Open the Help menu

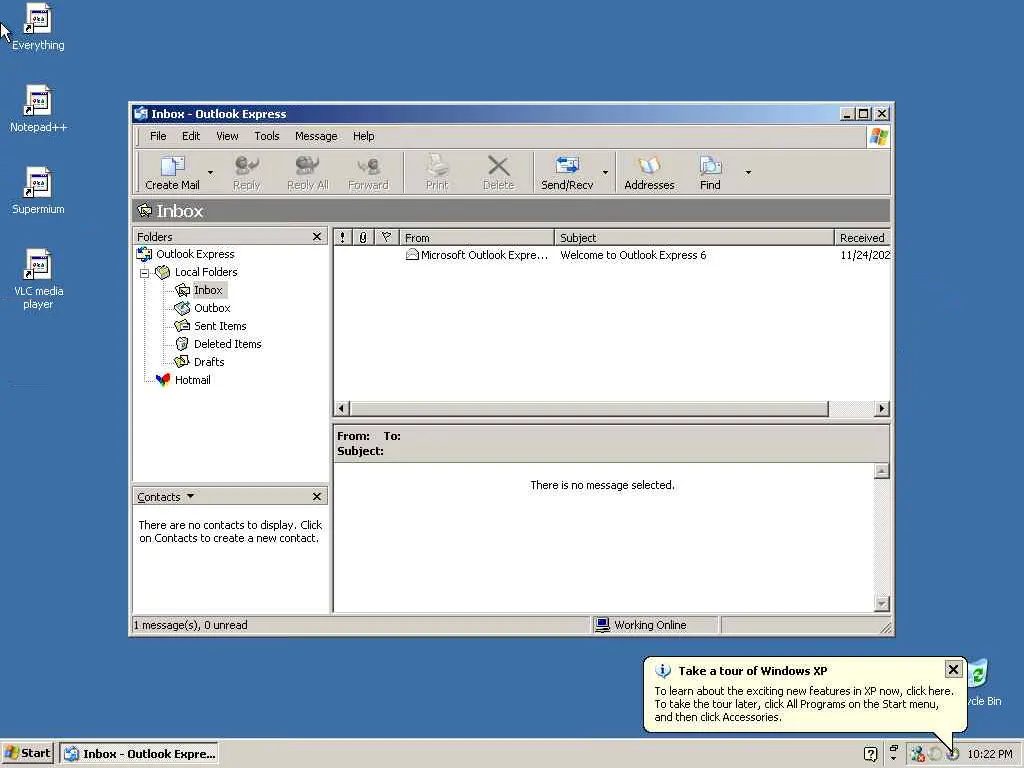pos(364,136)
